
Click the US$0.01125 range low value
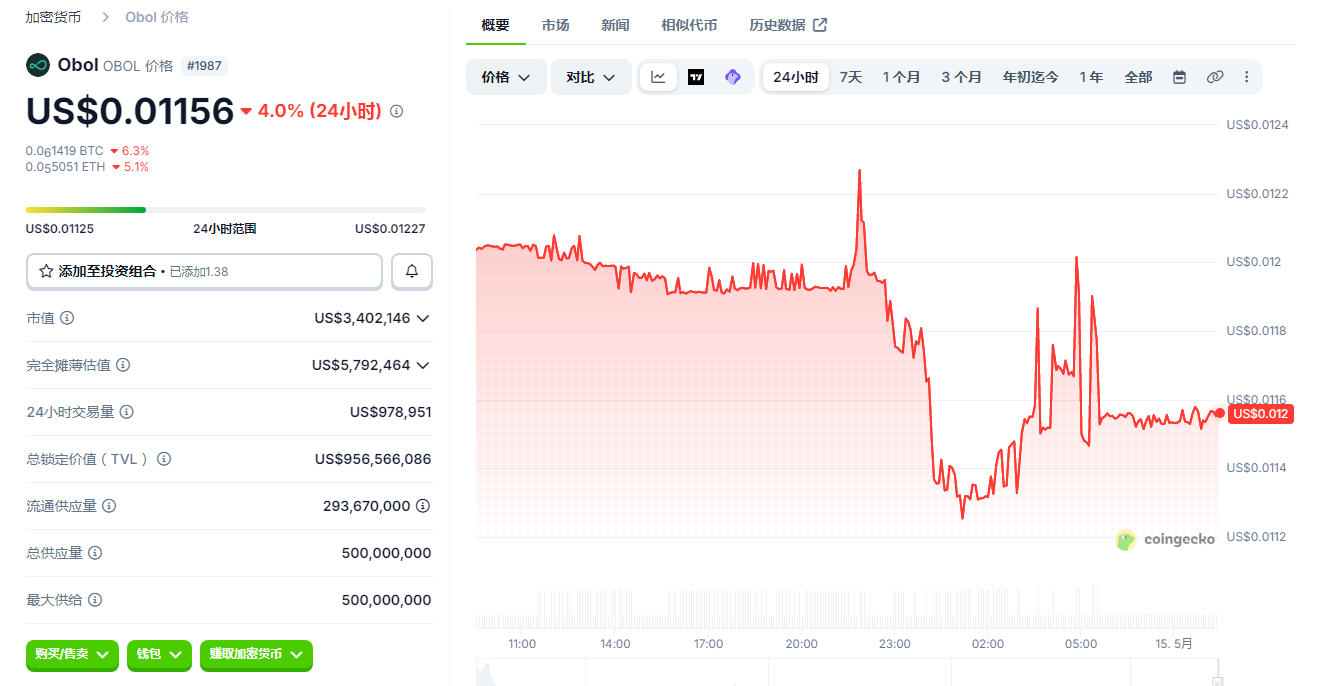60,229
